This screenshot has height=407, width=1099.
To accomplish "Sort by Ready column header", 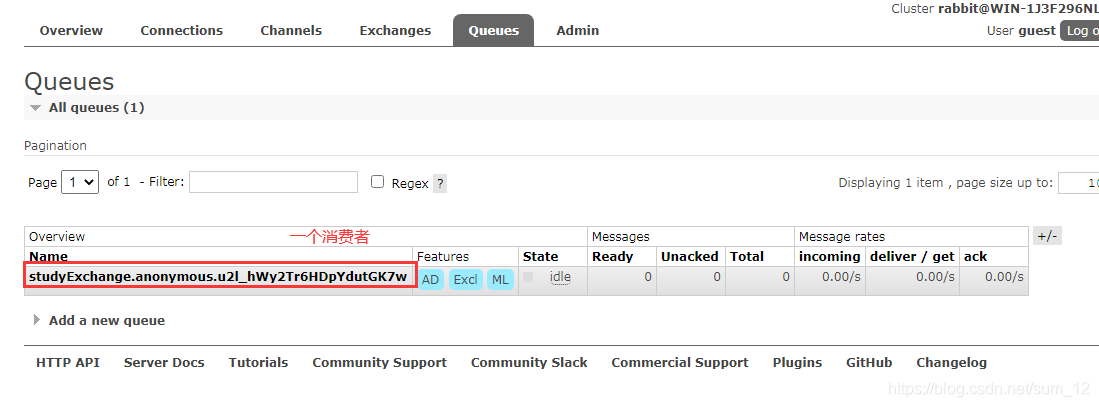I will (613, 256).
